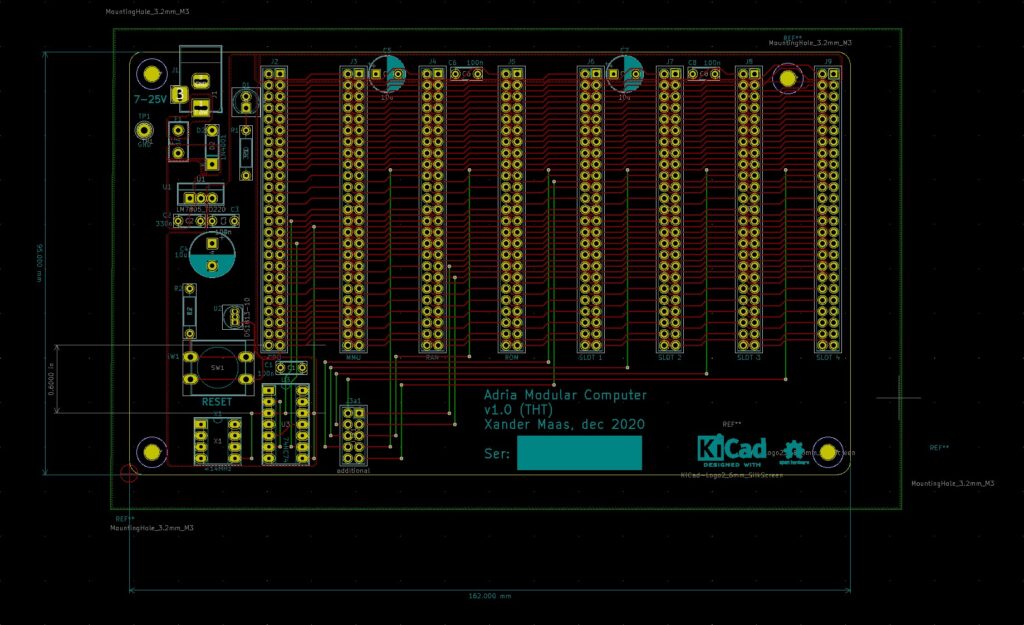1024x625 pixels.
Task: Select capacitor C5 near connector J3
Action: click(x=387, y=73)
